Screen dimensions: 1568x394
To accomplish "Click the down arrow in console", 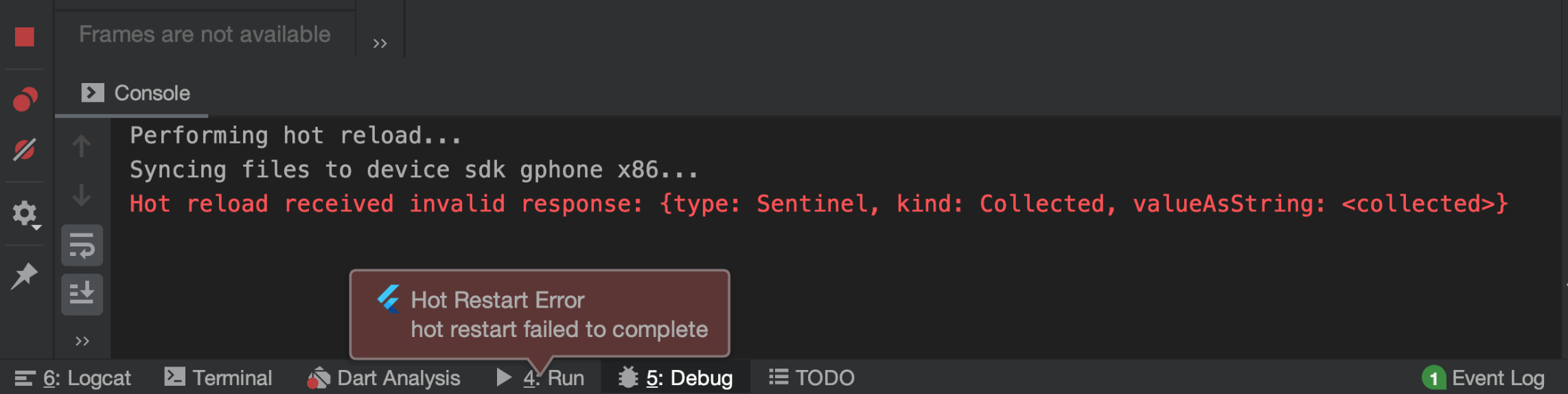I will (x=82, y=195).
